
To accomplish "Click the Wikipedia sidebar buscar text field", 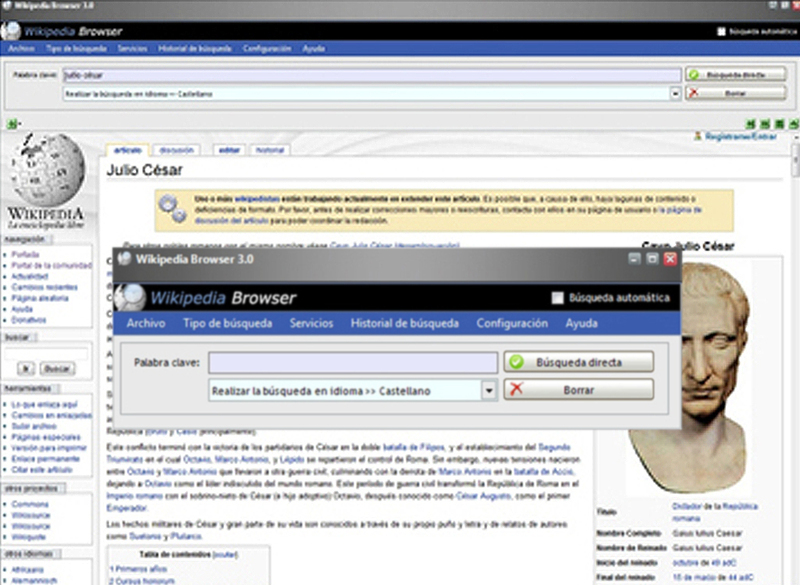I will [46, 353].
